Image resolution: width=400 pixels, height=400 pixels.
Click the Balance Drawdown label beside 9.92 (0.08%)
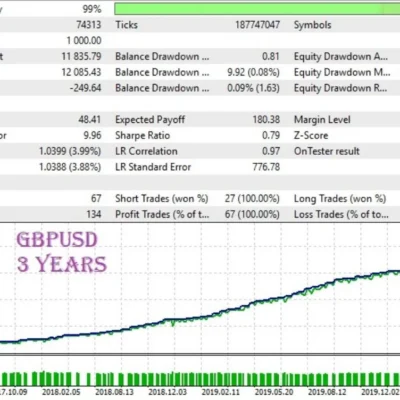click(162, 72)
